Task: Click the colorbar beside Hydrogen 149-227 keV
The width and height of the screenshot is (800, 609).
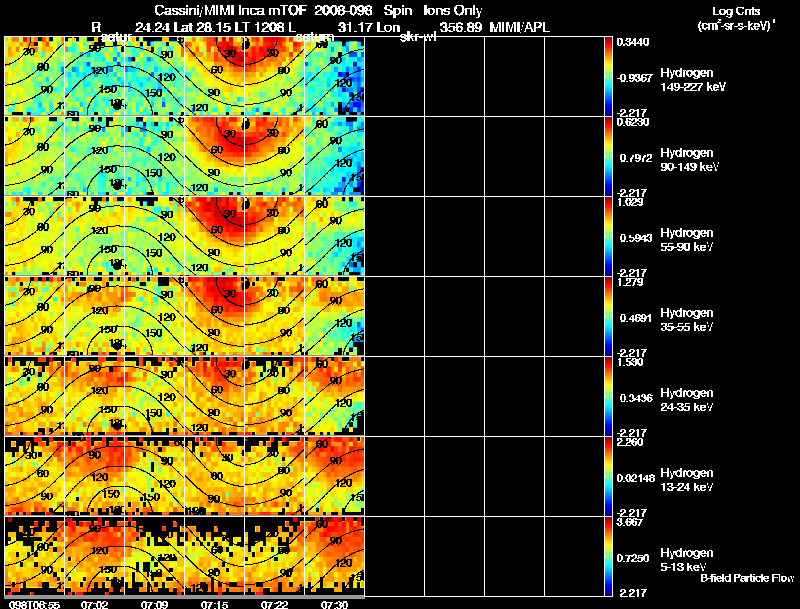Action: (608, 76)
